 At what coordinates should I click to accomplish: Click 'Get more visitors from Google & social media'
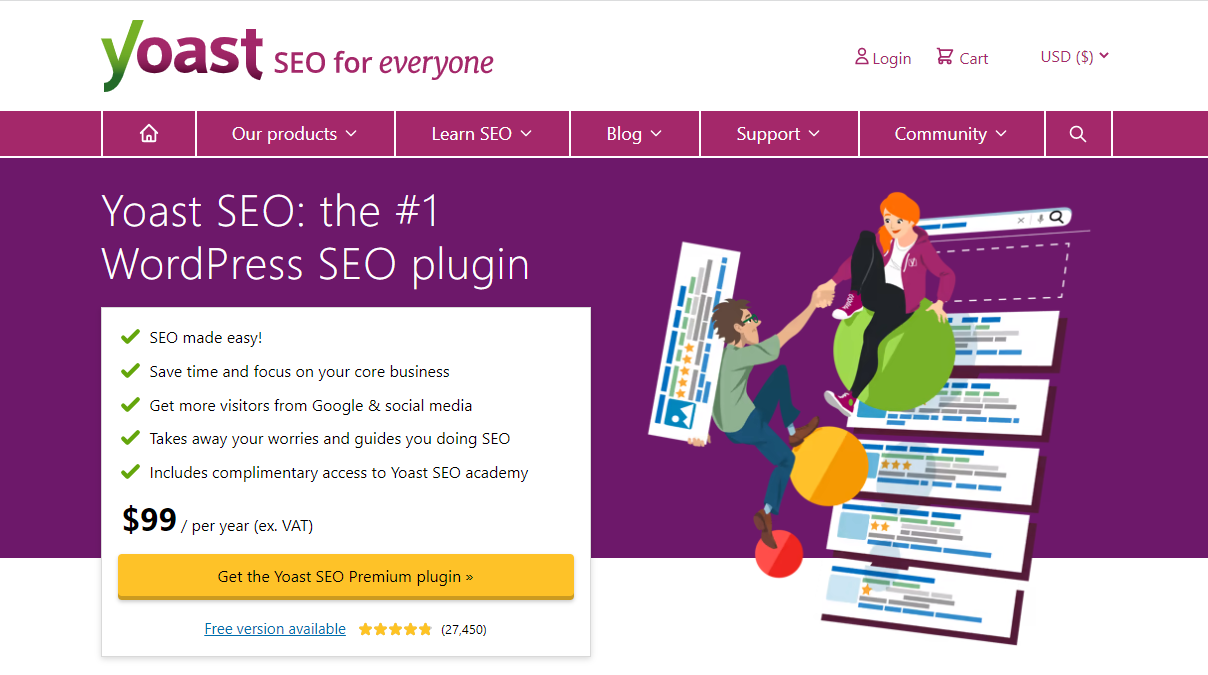coord(311,406)
